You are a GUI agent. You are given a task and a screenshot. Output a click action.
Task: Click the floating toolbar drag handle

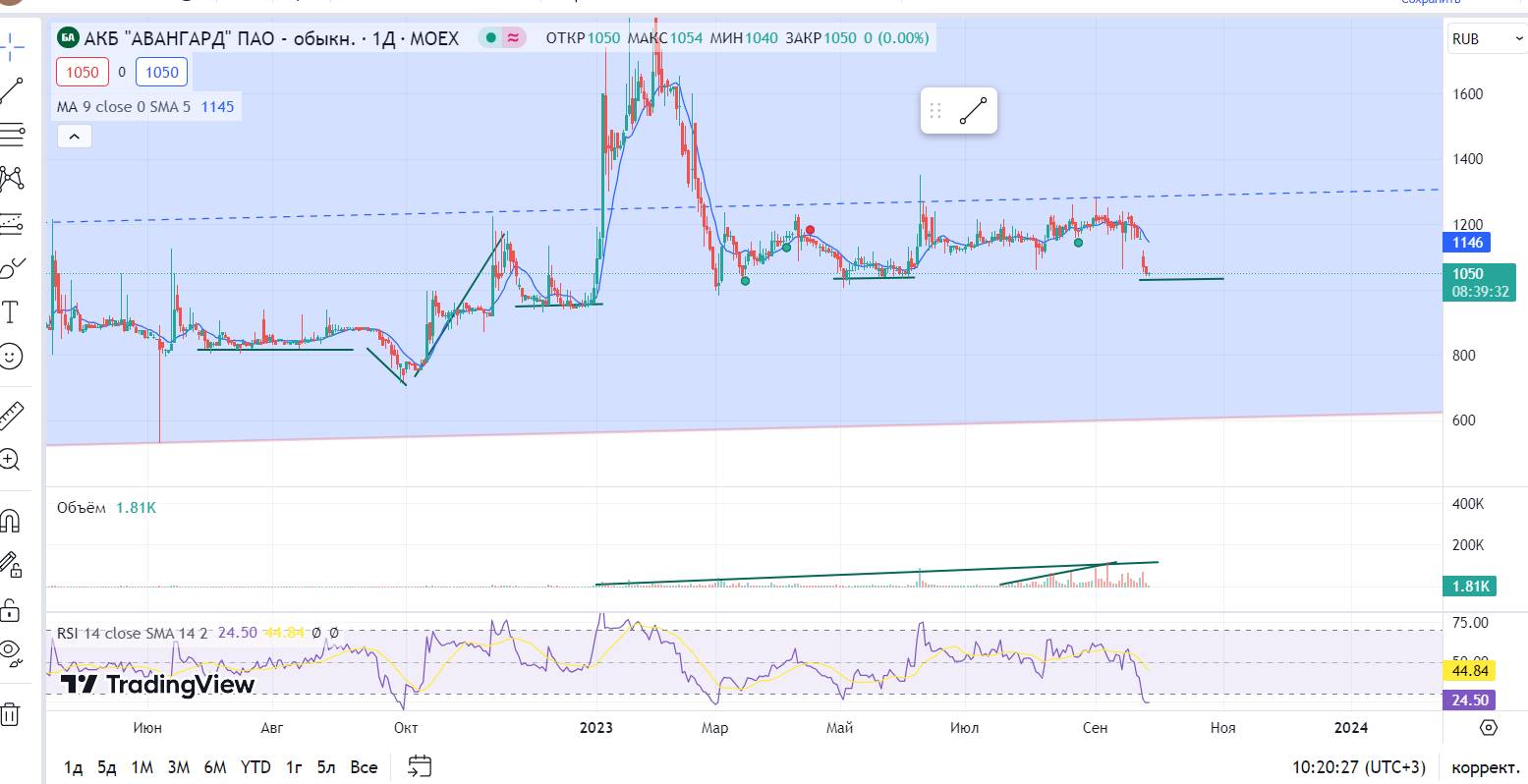click(935, 111)
